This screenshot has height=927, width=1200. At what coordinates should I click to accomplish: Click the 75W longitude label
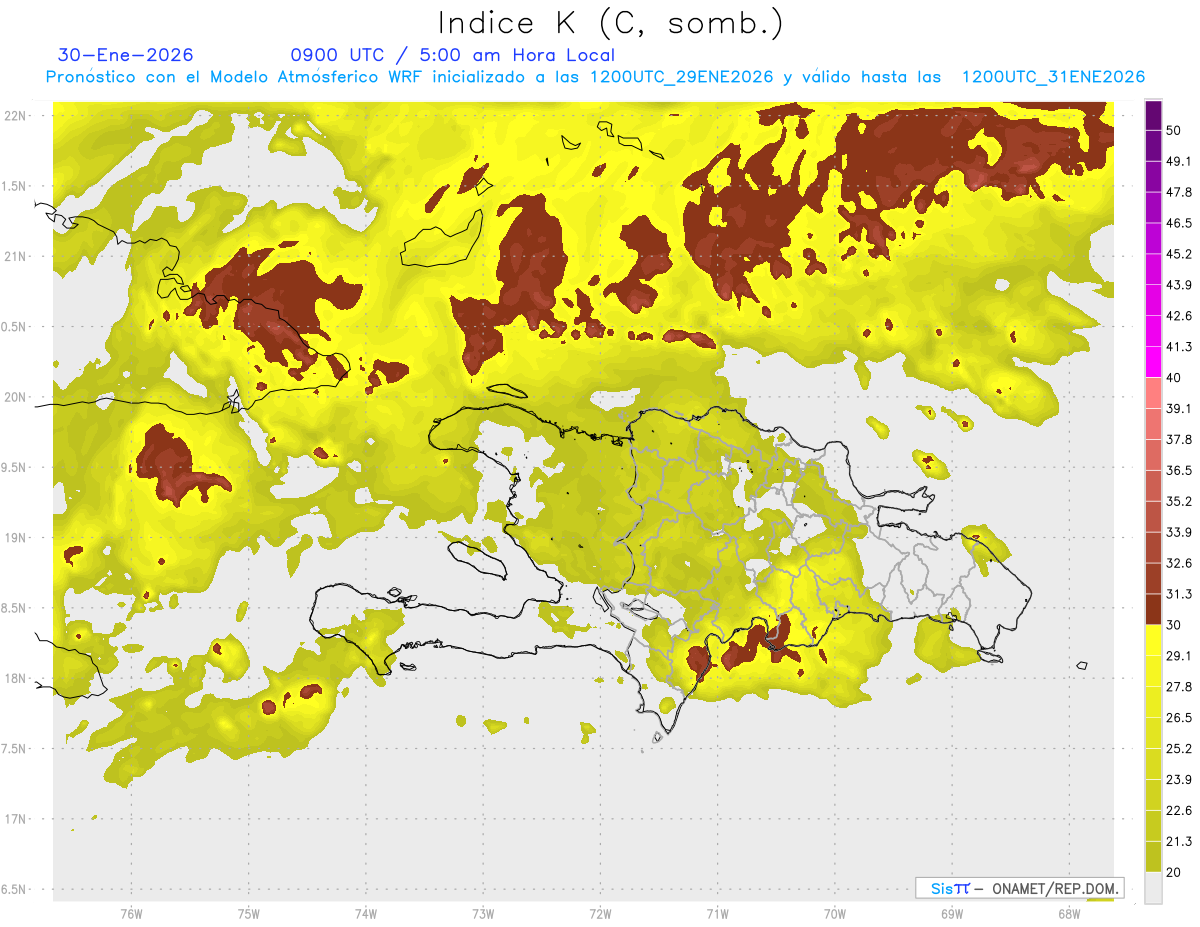coord(248,913)
